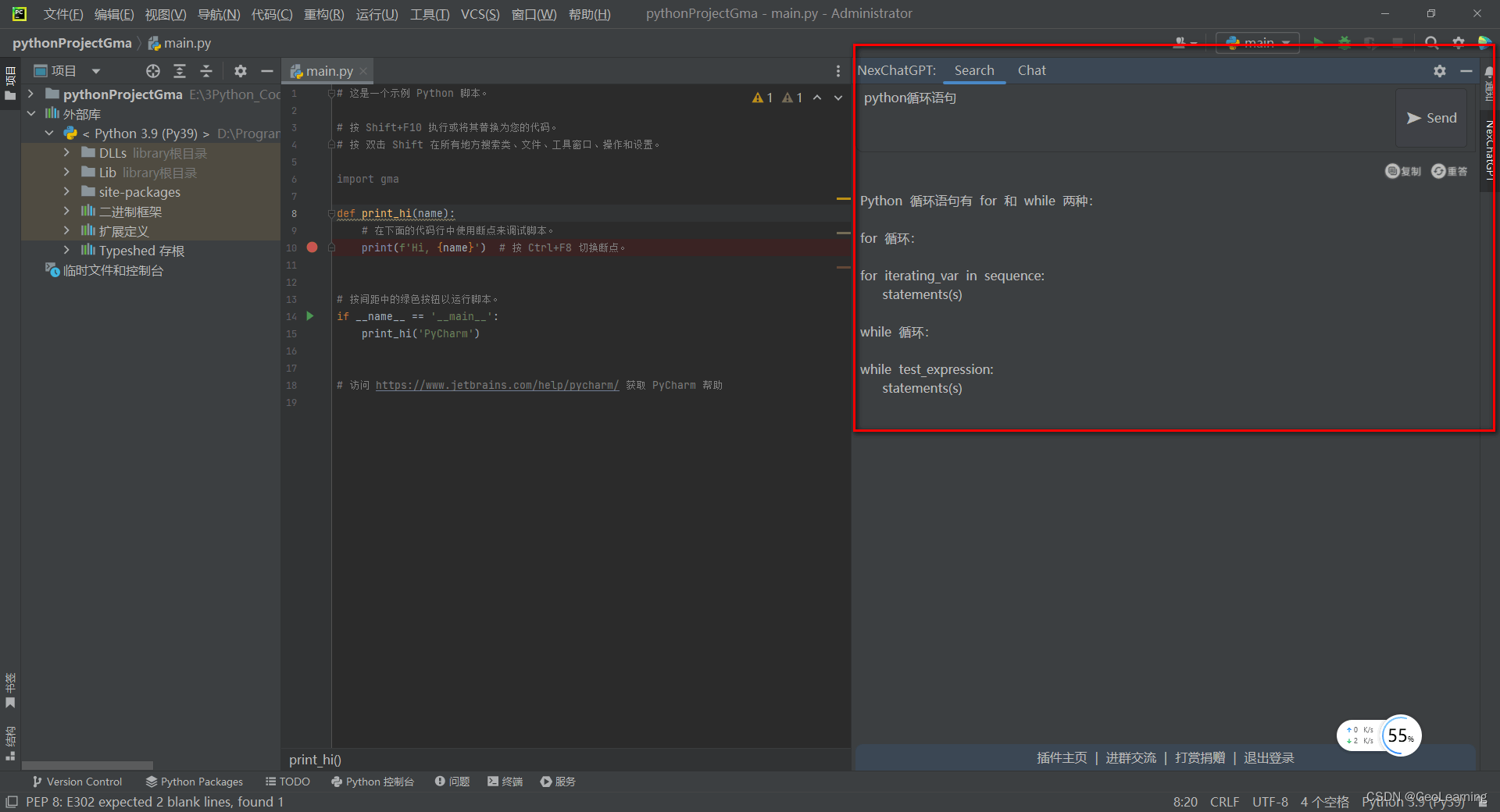Click the tool windows quick-access icon in status bar
1500x812 pixels.
pos(12,802)
